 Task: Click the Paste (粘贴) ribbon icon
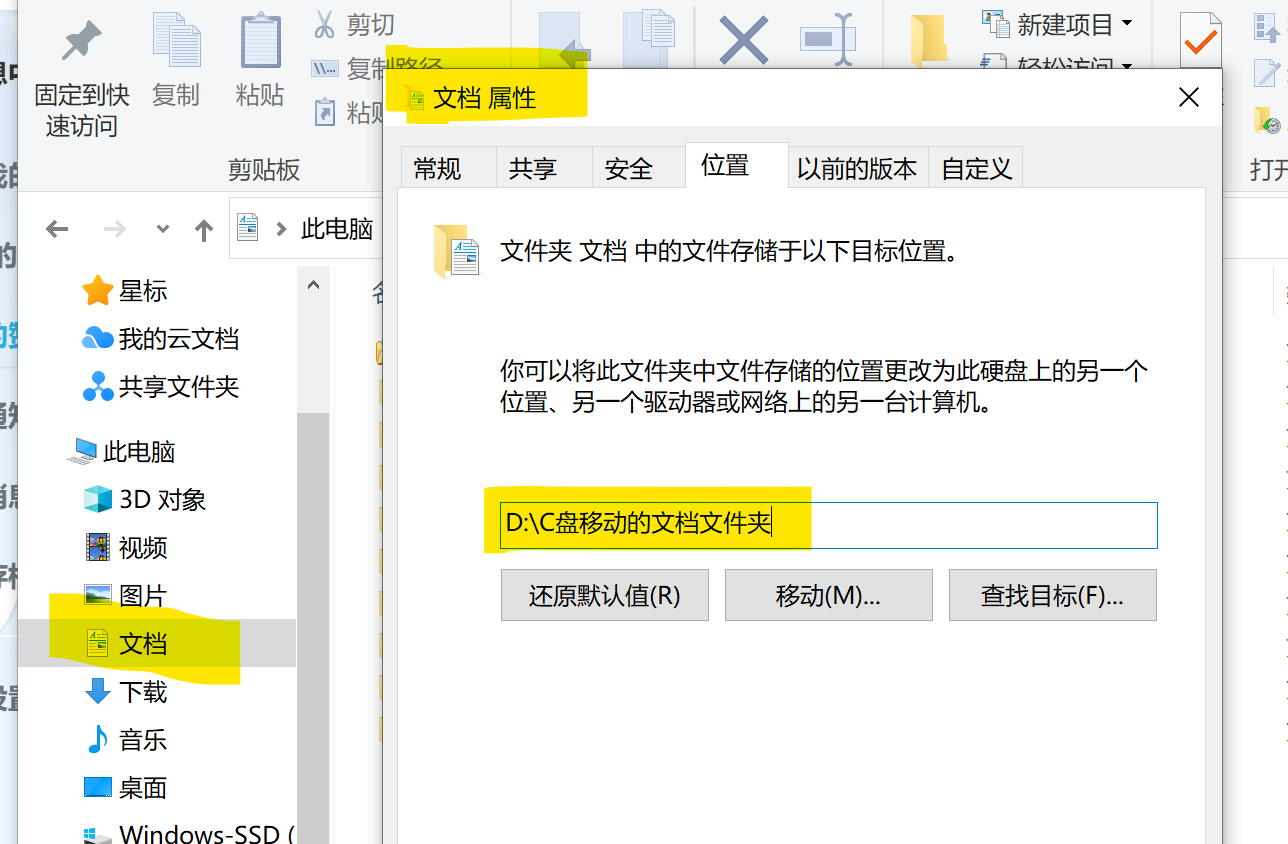click(260, 41)
